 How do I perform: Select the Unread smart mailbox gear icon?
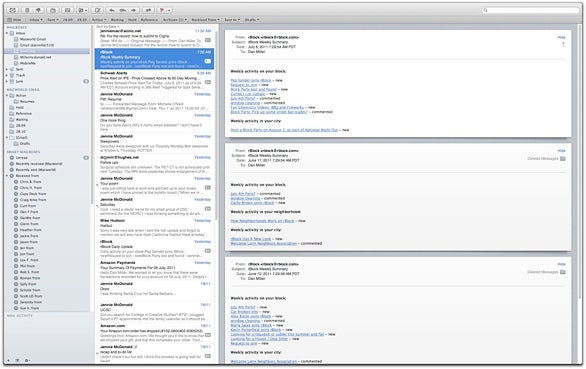click(12, 158)
